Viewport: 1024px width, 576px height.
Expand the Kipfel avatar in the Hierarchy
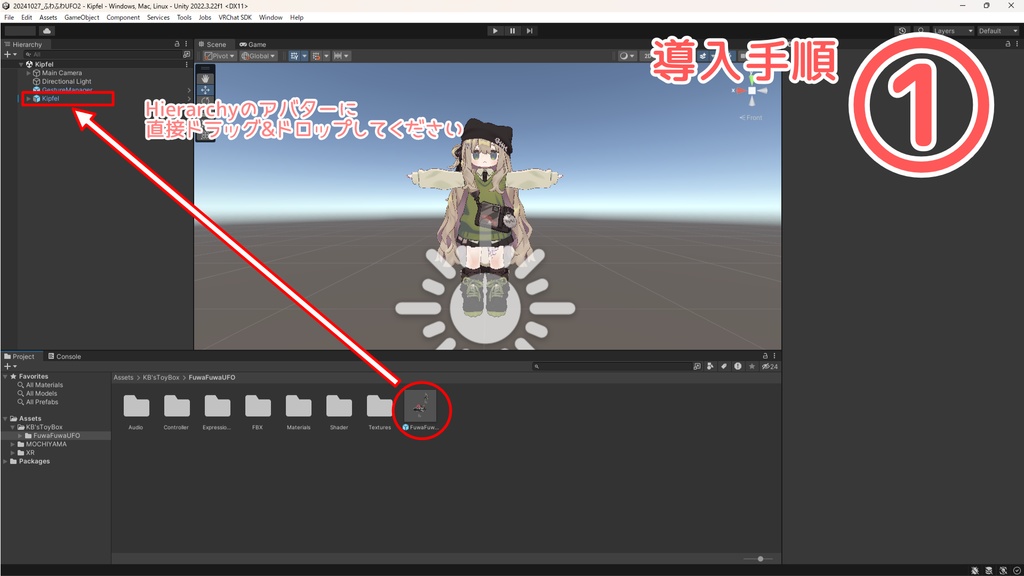pos(30,99)
